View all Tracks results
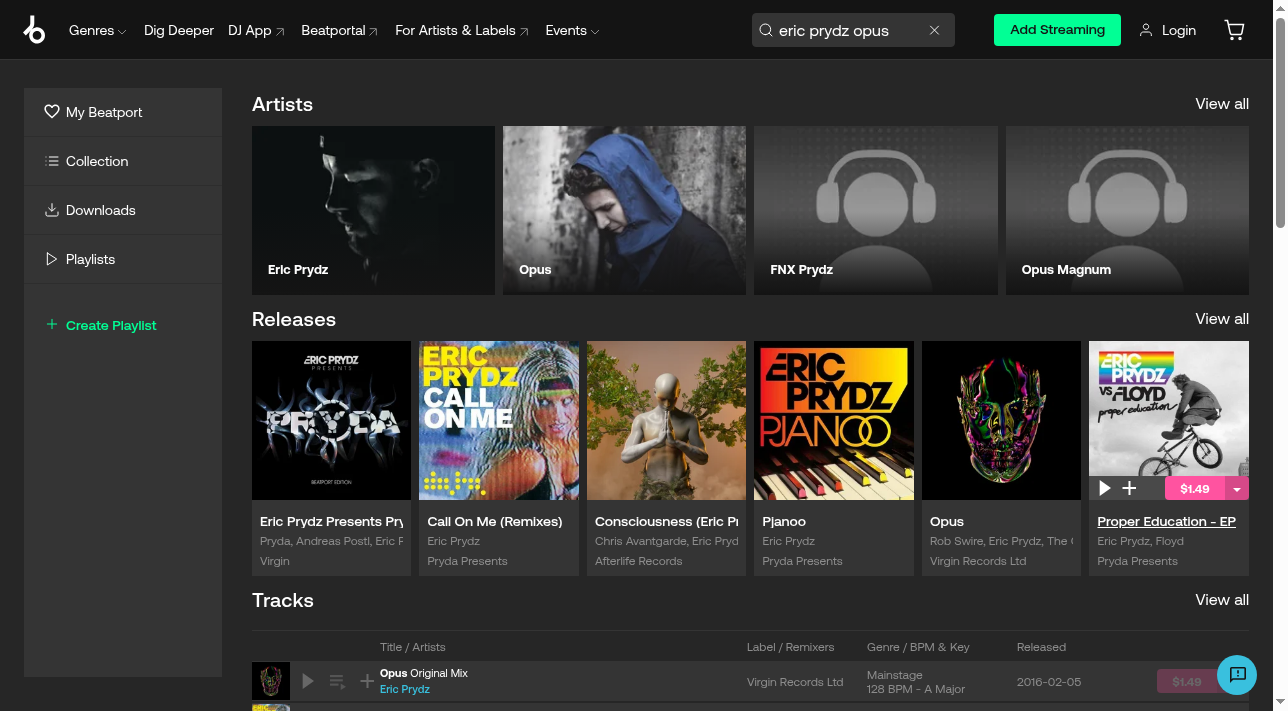The width and height of the screenshot is (1288, 711). [1222, 600]
